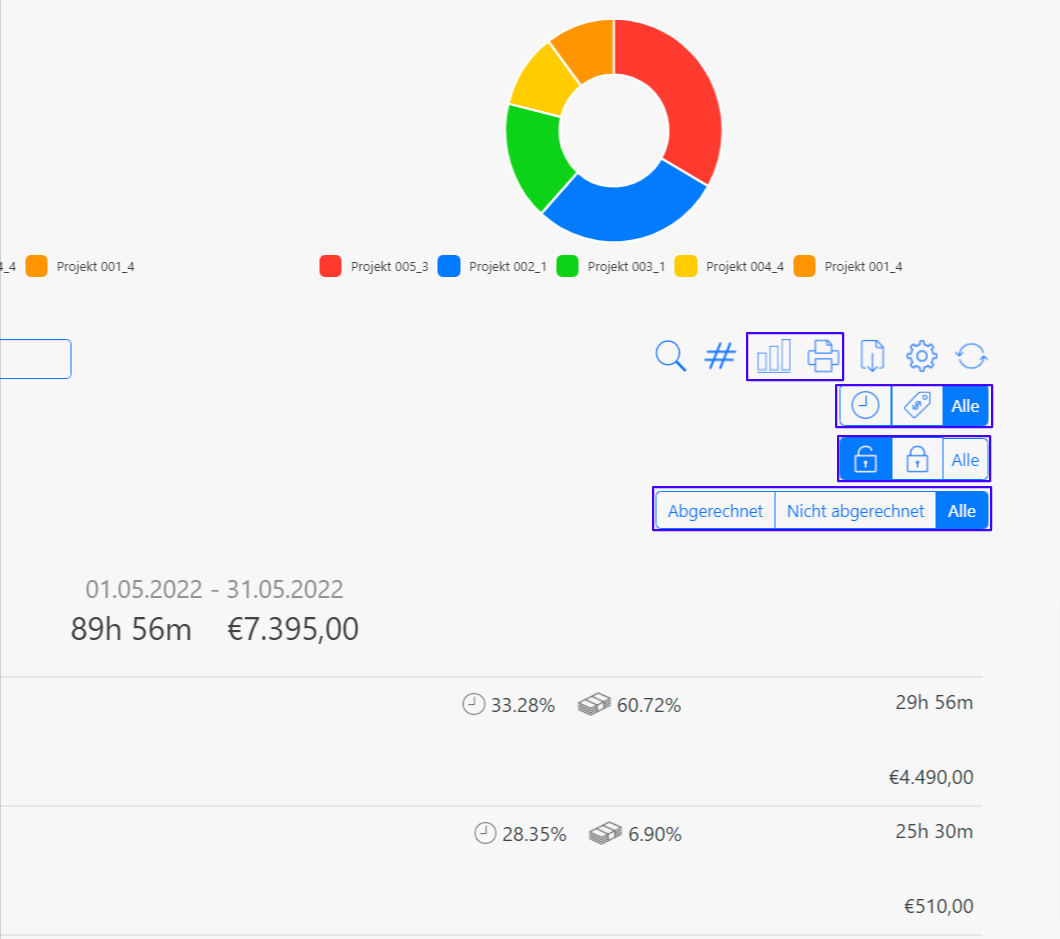
Task: Click the 6.90% money share value
Action: 654,834
